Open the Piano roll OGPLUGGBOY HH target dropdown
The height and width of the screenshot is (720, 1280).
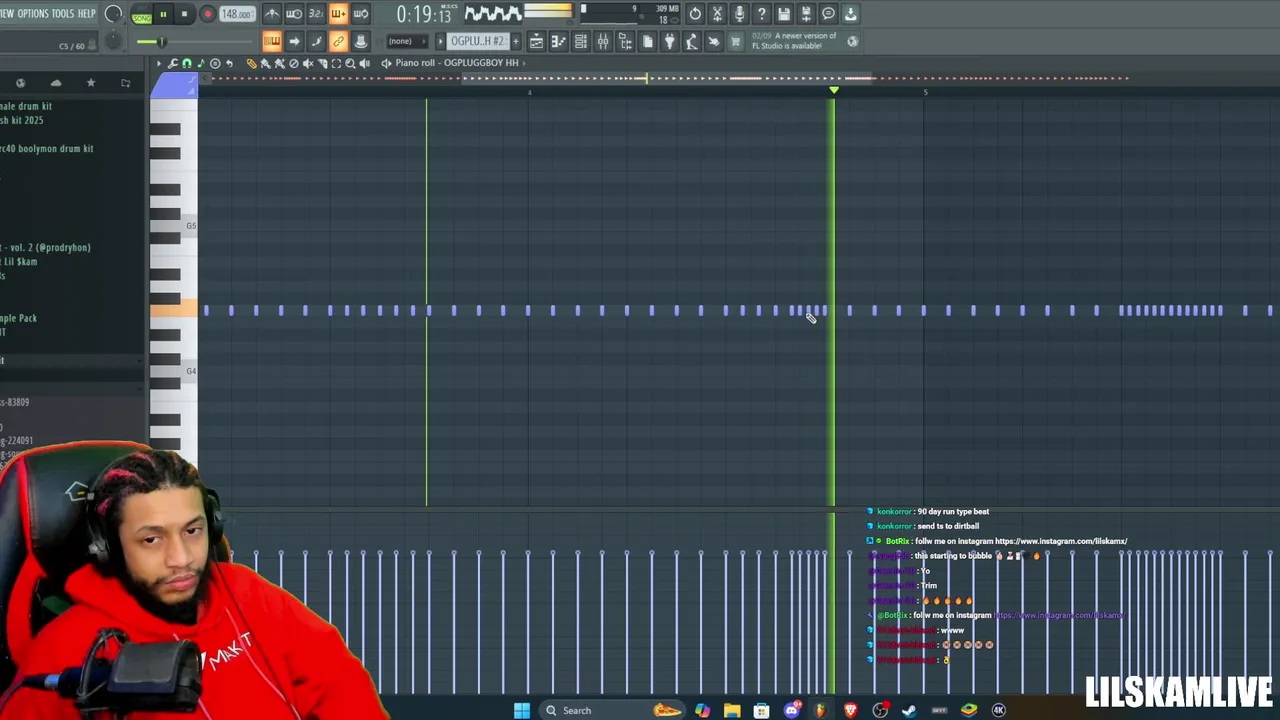click(x=459, y=63)
